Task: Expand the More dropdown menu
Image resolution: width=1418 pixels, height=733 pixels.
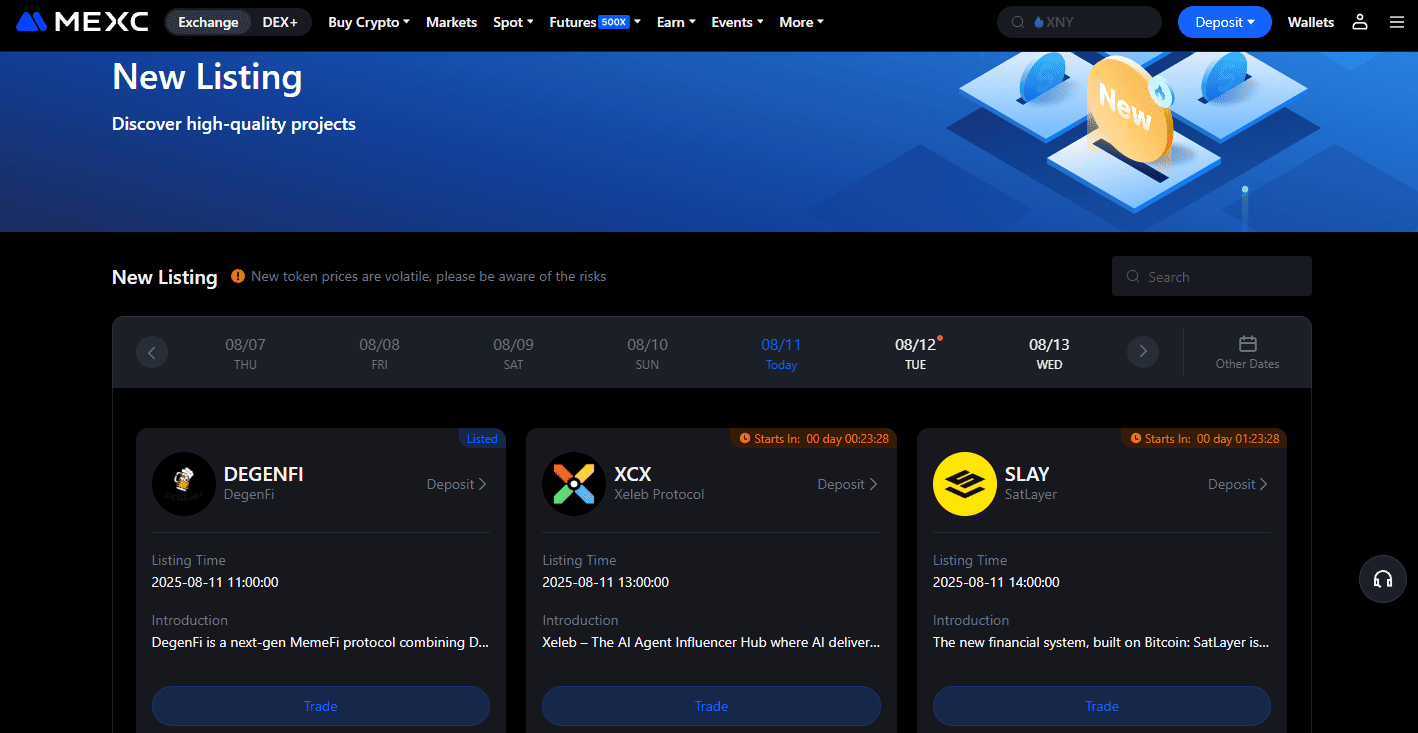Action: (802, 22)
